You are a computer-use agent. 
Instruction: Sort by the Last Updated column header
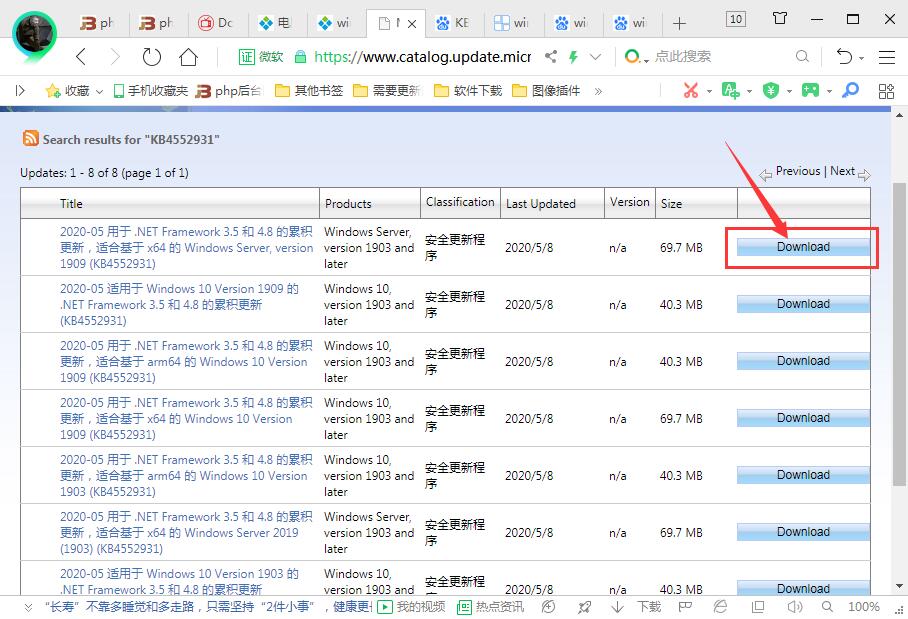[x=540, y=204]
